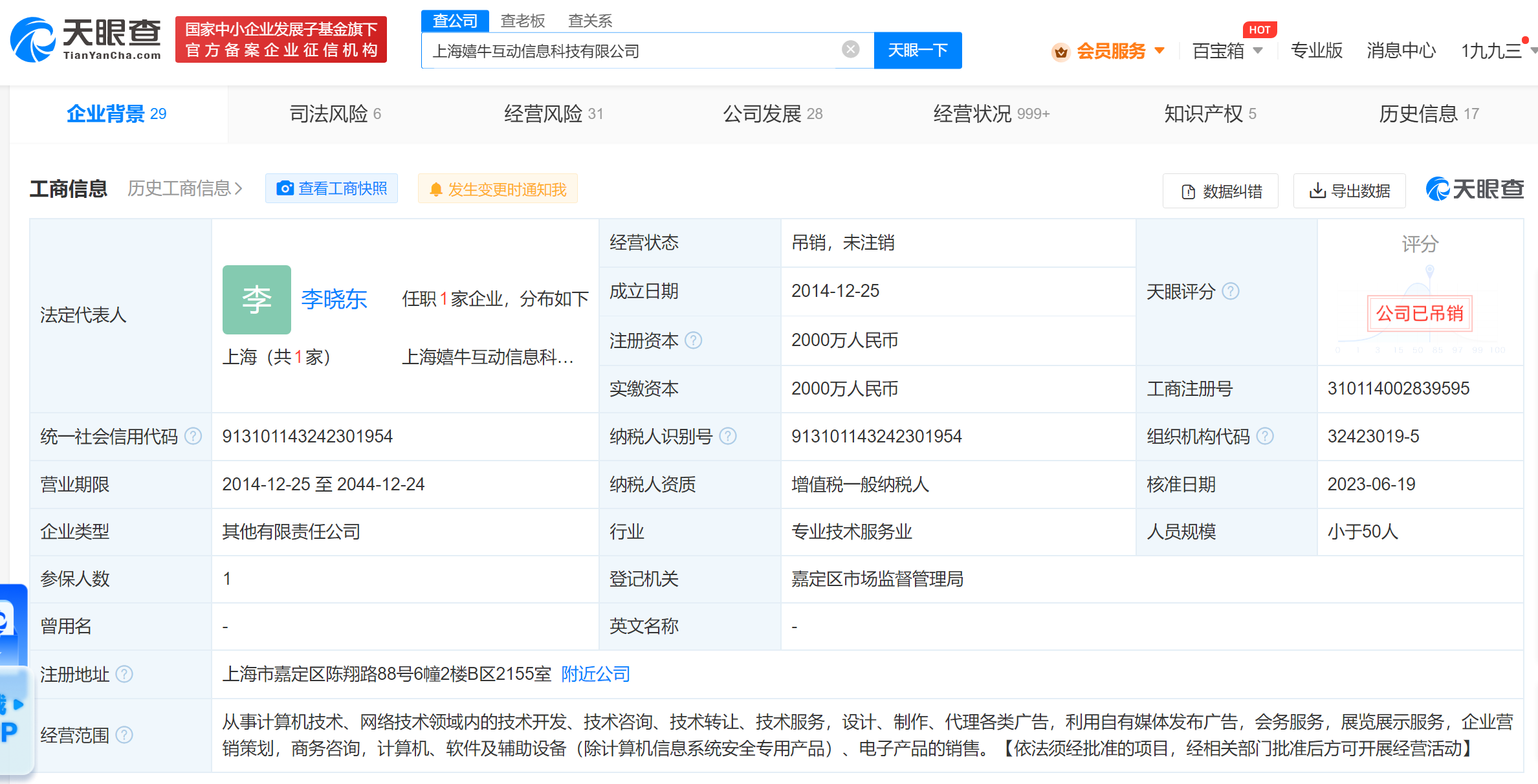Screen dimensions: 1538x784
Task: Open the 司法风险 tab
Action: point(335,114)
